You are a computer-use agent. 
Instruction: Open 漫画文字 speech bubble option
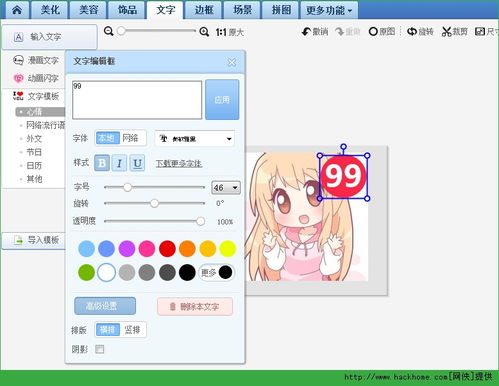(36, 60)
